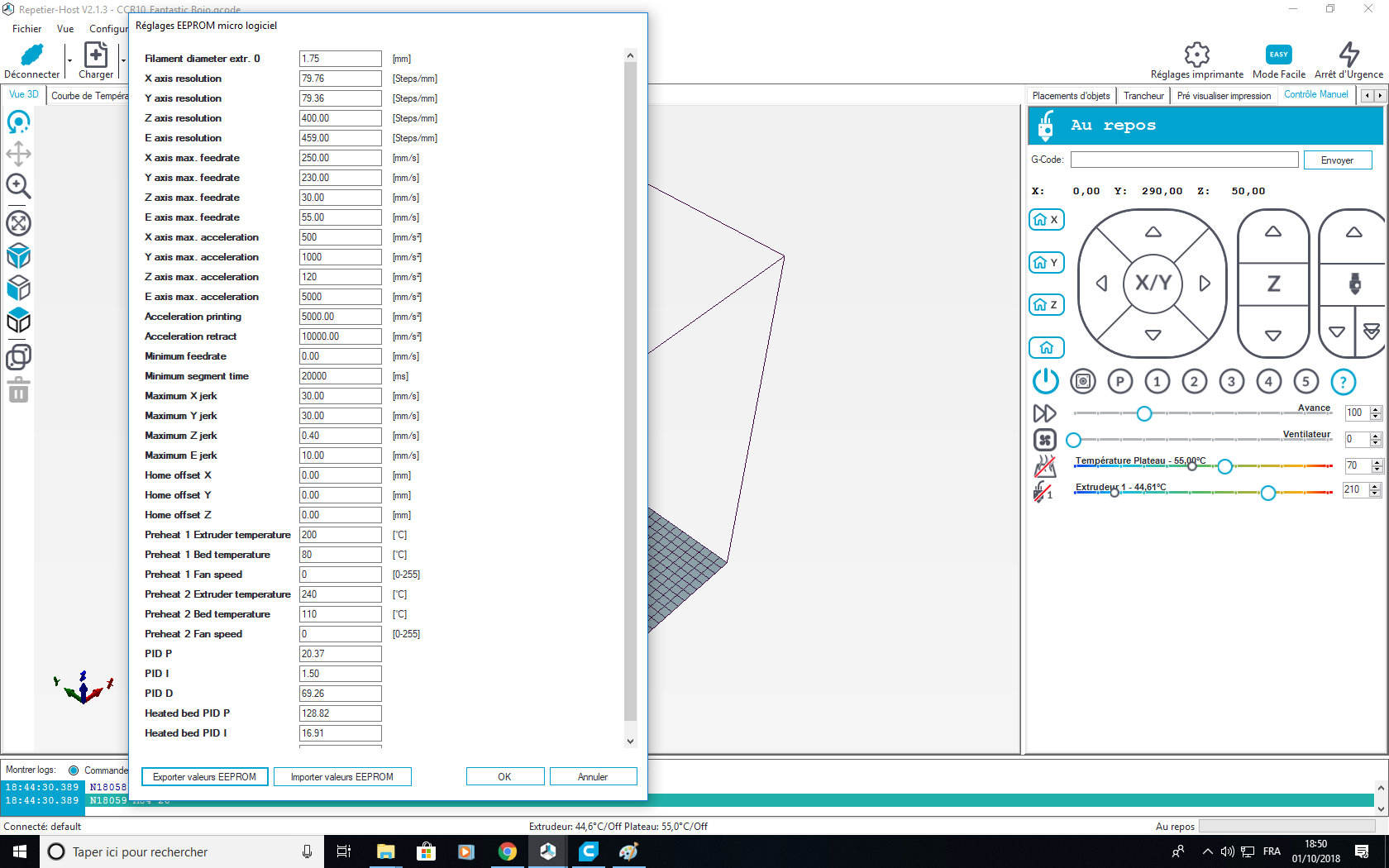Open Pré visualiser impression tab
The width and height of the screenshot is (1389, 868).
[1224, 96]
